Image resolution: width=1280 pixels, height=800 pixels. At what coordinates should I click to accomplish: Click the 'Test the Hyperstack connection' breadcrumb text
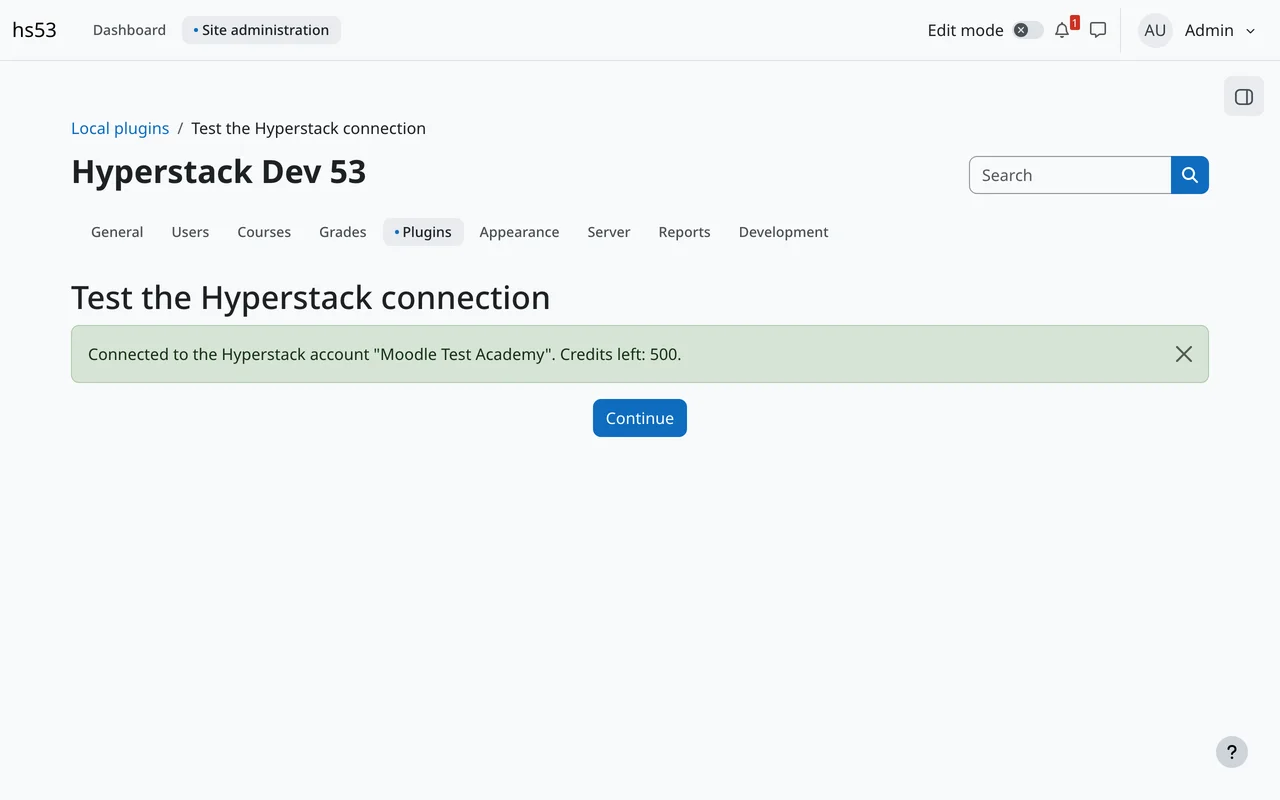tap(308, 128)
